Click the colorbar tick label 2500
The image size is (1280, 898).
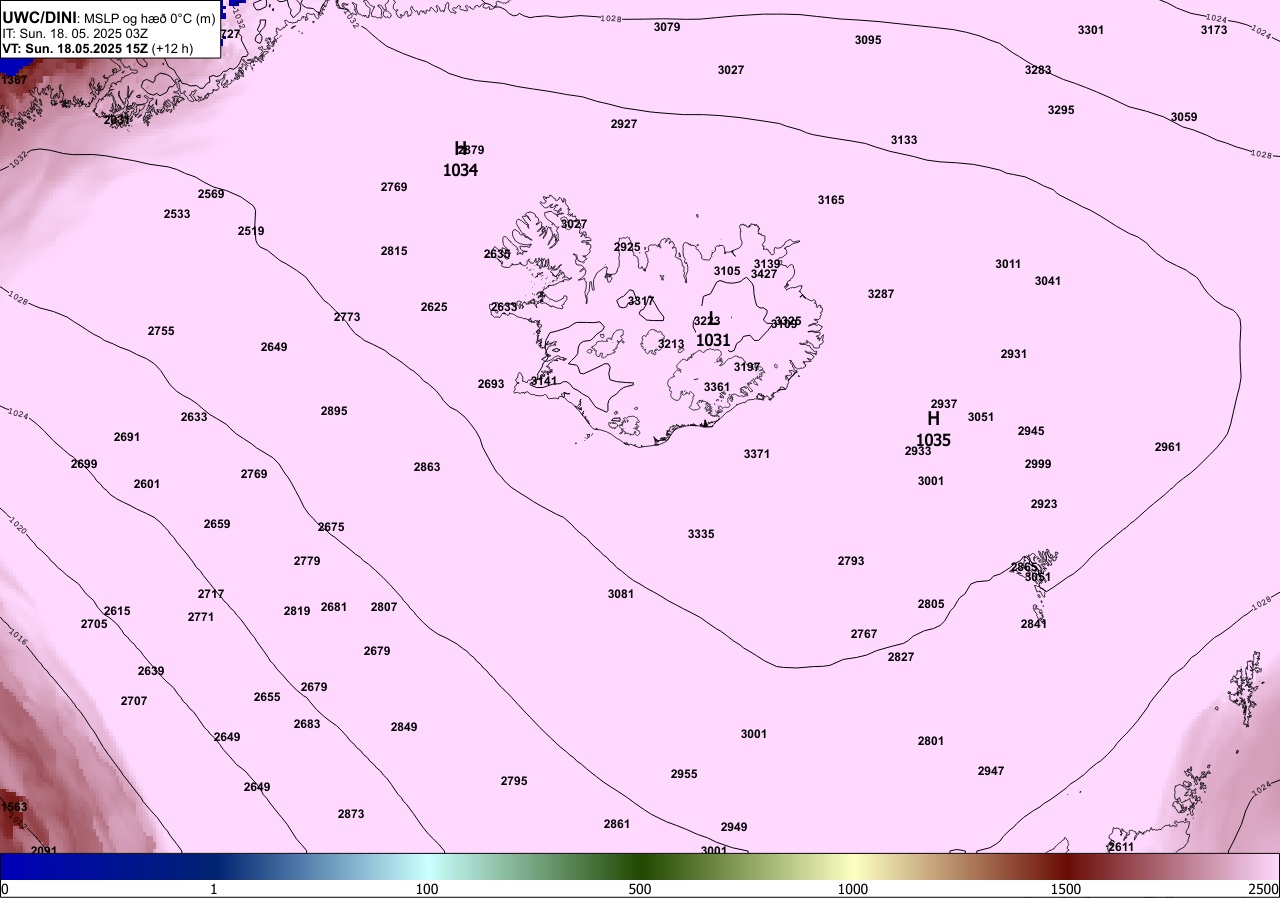coord(1264,889)
